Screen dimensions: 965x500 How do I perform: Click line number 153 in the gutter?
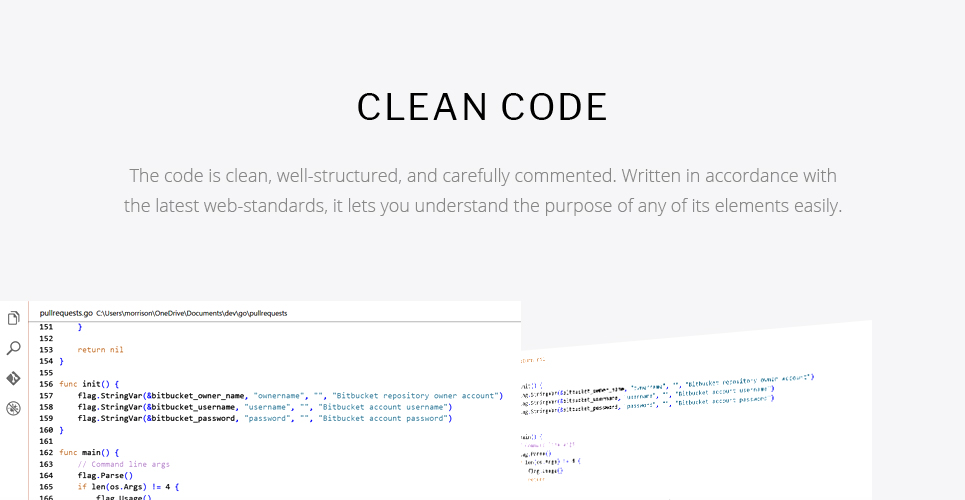click(46, 350)
